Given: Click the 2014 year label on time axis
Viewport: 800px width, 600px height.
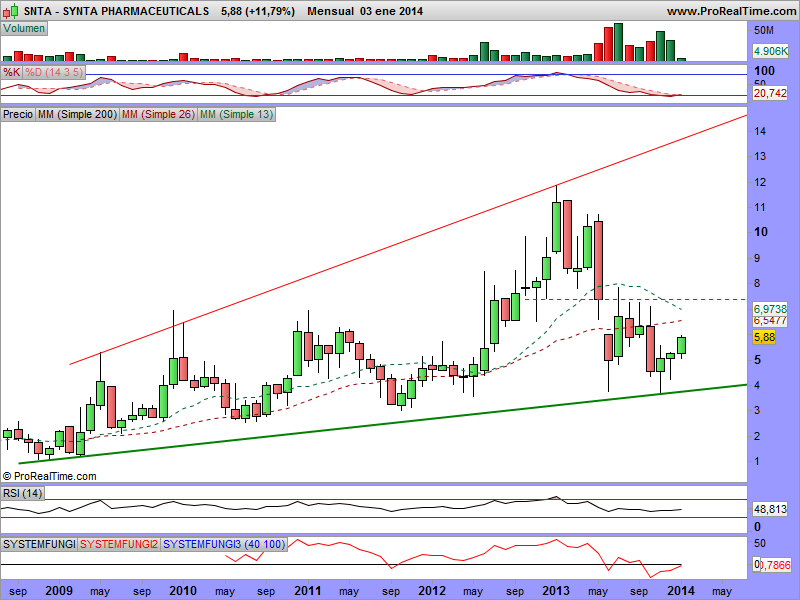Looking at the screenshot, I should pos(681,591).
